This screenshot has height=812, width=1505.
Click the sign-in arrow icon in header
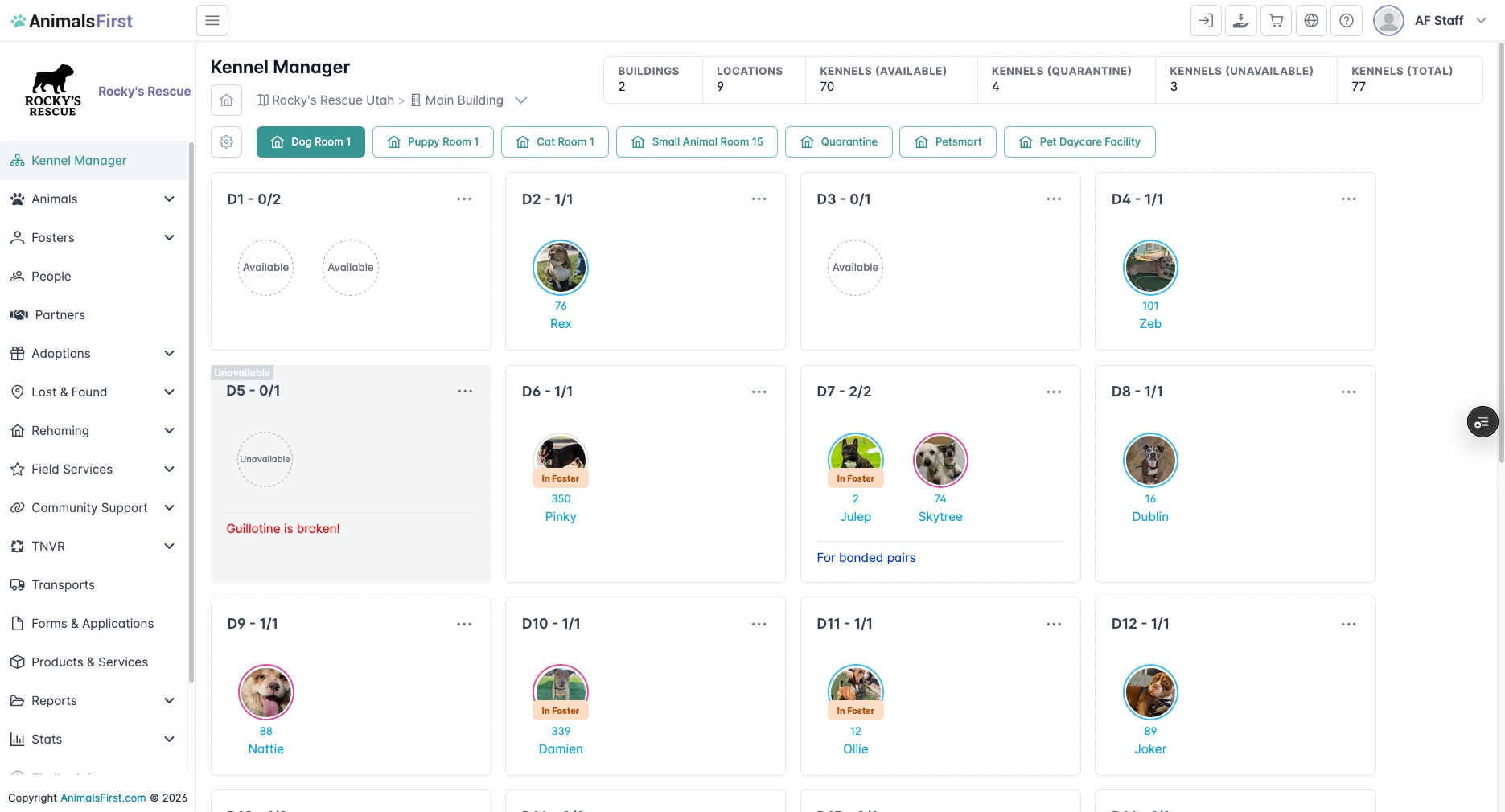coord(1206,21)
